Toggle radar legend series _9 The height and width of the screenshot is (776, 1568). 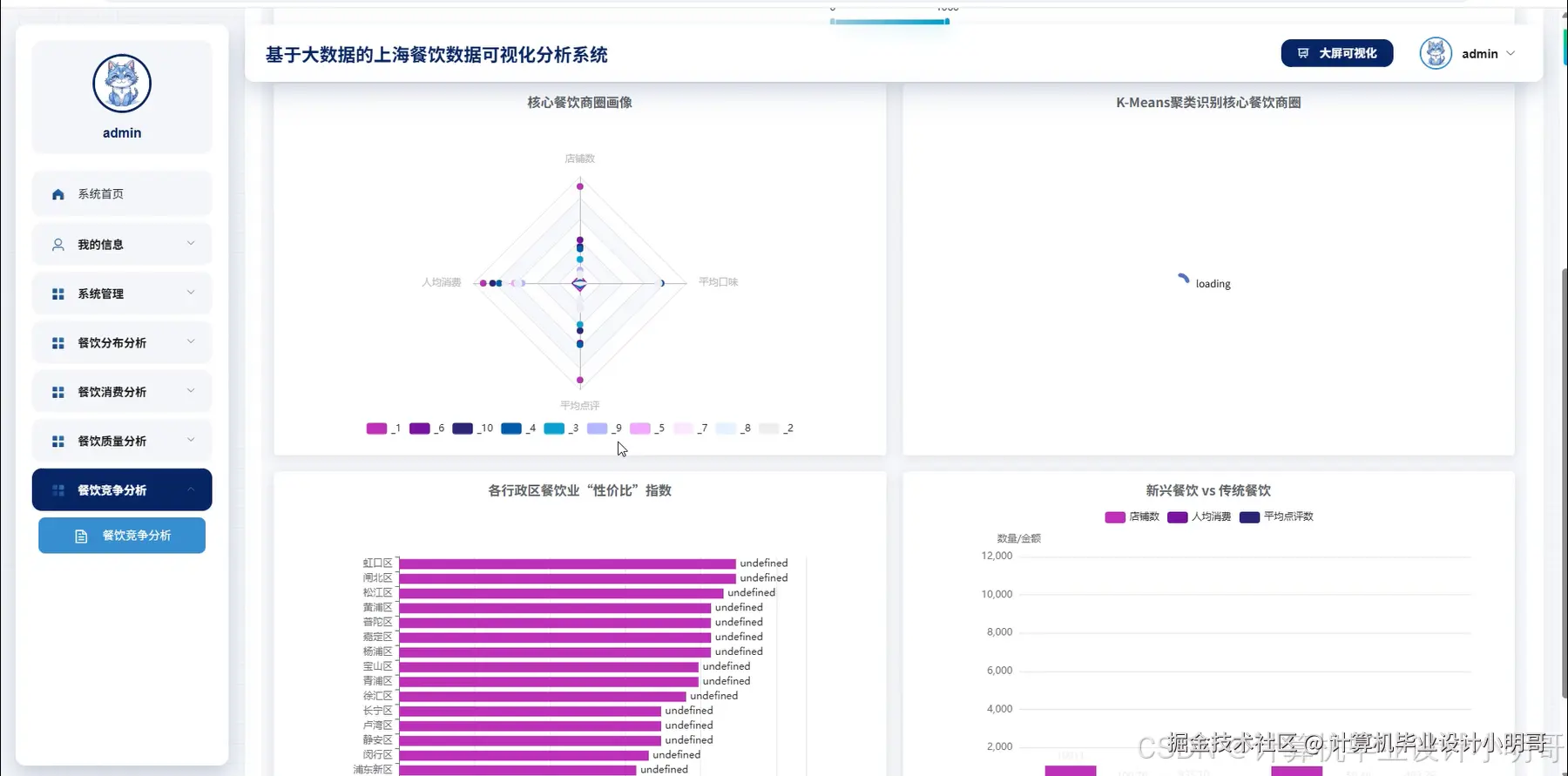click(x=604, y=428)
